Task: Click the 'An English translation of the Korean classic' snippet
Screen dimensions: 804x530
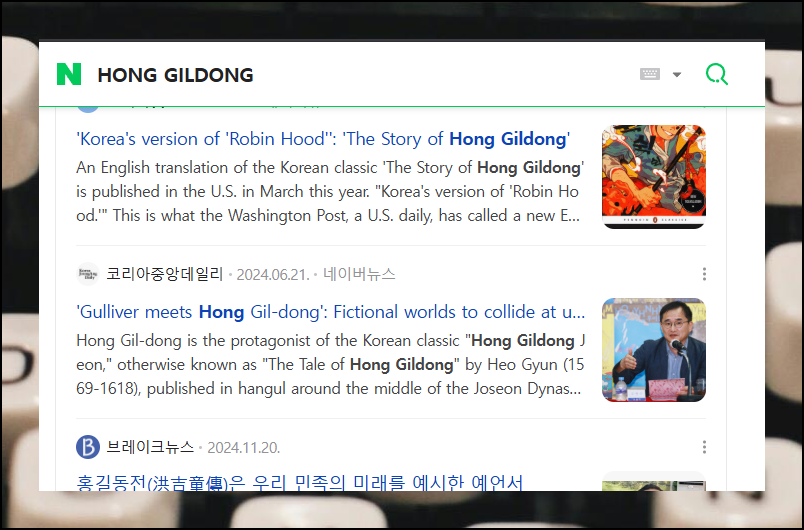Action: (x=330, y=191)
